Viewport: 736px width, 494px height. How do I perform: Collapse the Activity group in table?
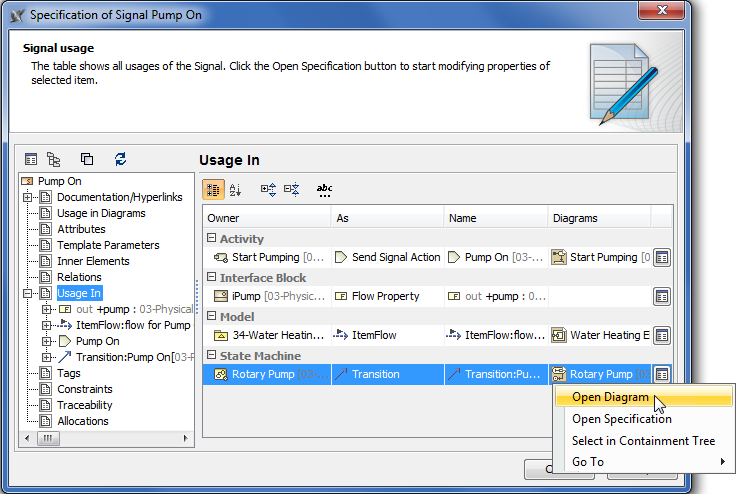point(212,238)
